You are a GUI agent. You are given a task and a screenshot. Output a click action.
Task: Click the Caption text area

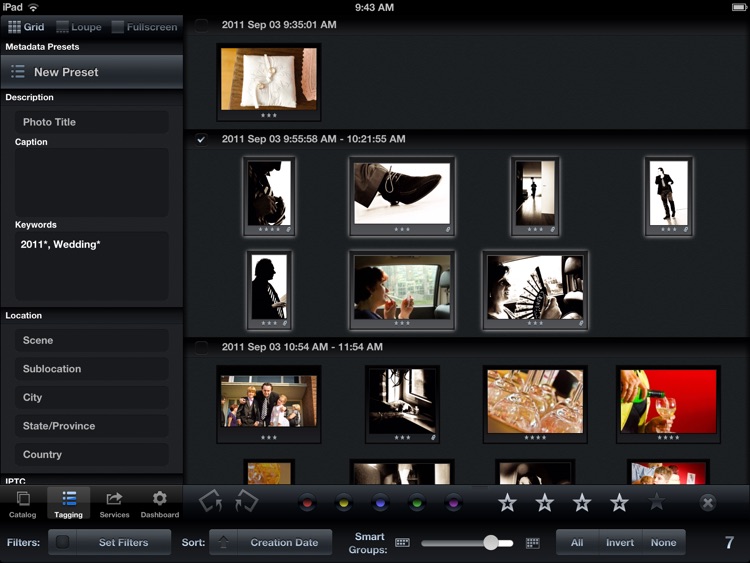click(x=92, y=182)
